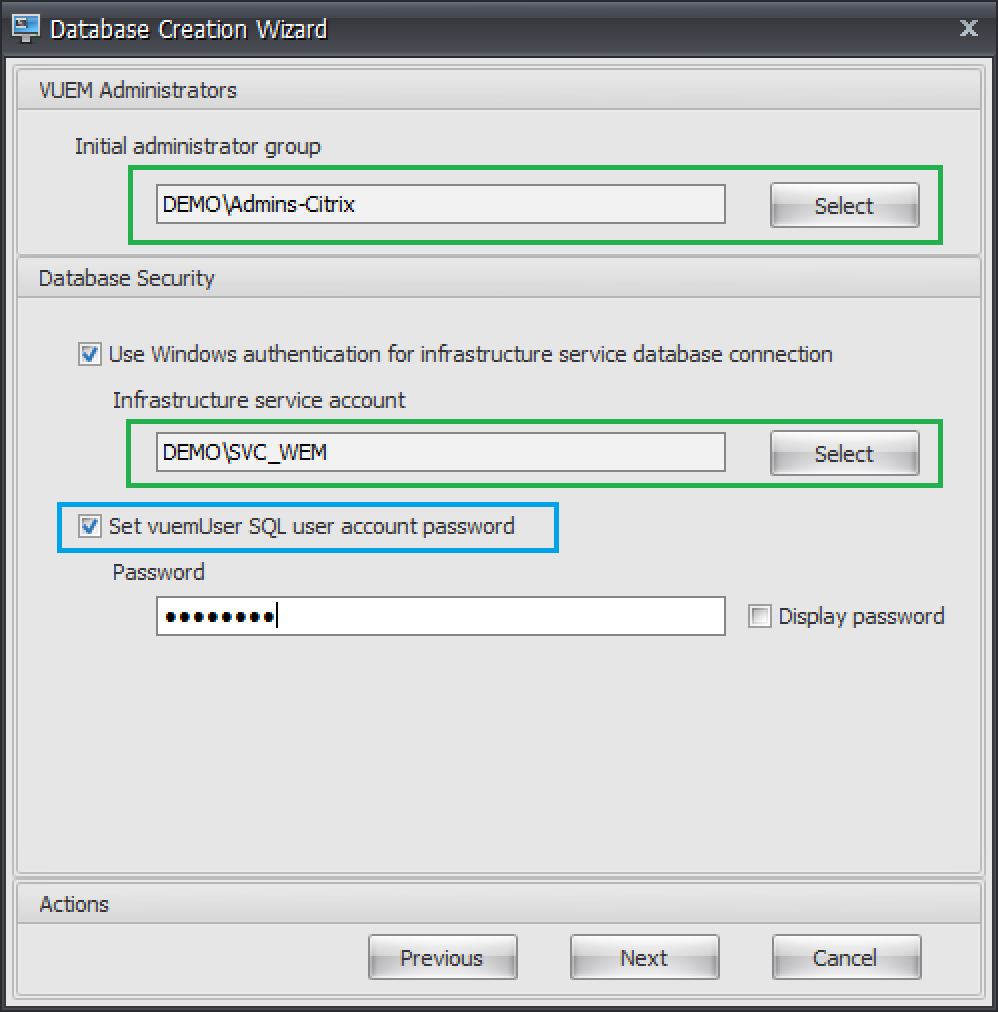Click the Database Creation Wizard title text
The width and height of the screenshot is (998, 1012).
point(188,29)
